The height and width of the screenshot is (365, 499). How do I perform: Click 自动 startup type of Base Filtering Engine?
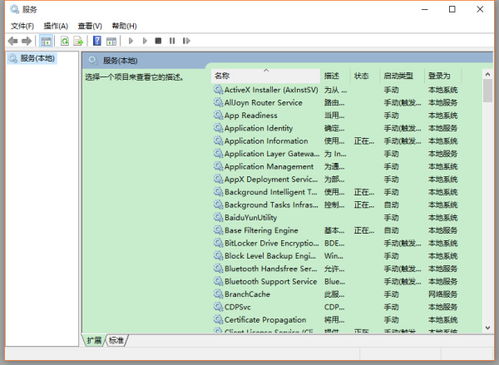(x=391, y=230)
